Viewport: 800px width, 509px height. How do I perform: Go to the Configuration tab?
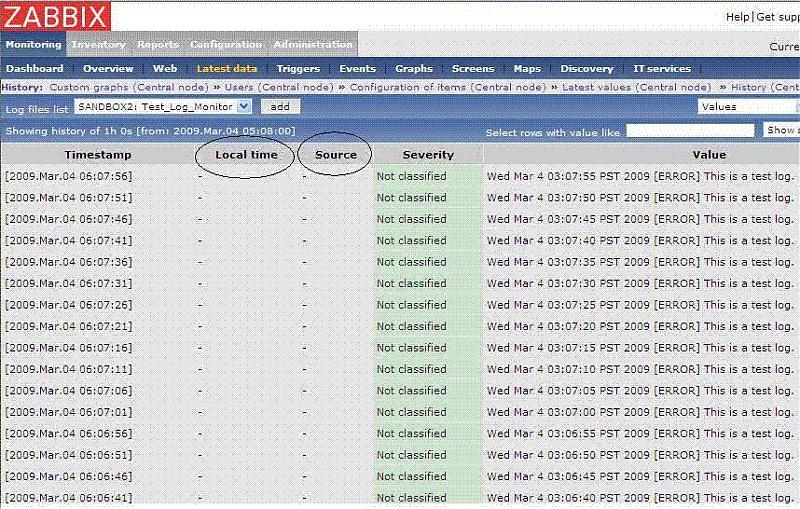click(226, 44)
